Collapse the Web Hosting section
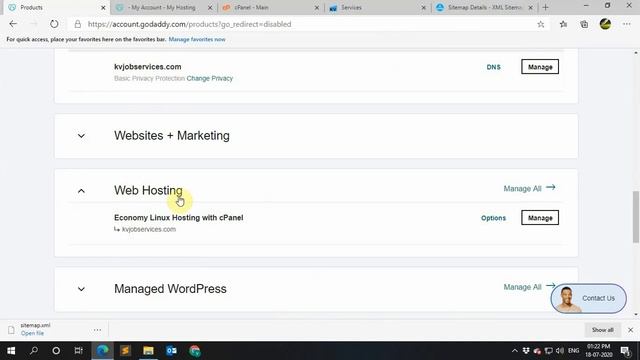640x360 pixels. point(81,191)
